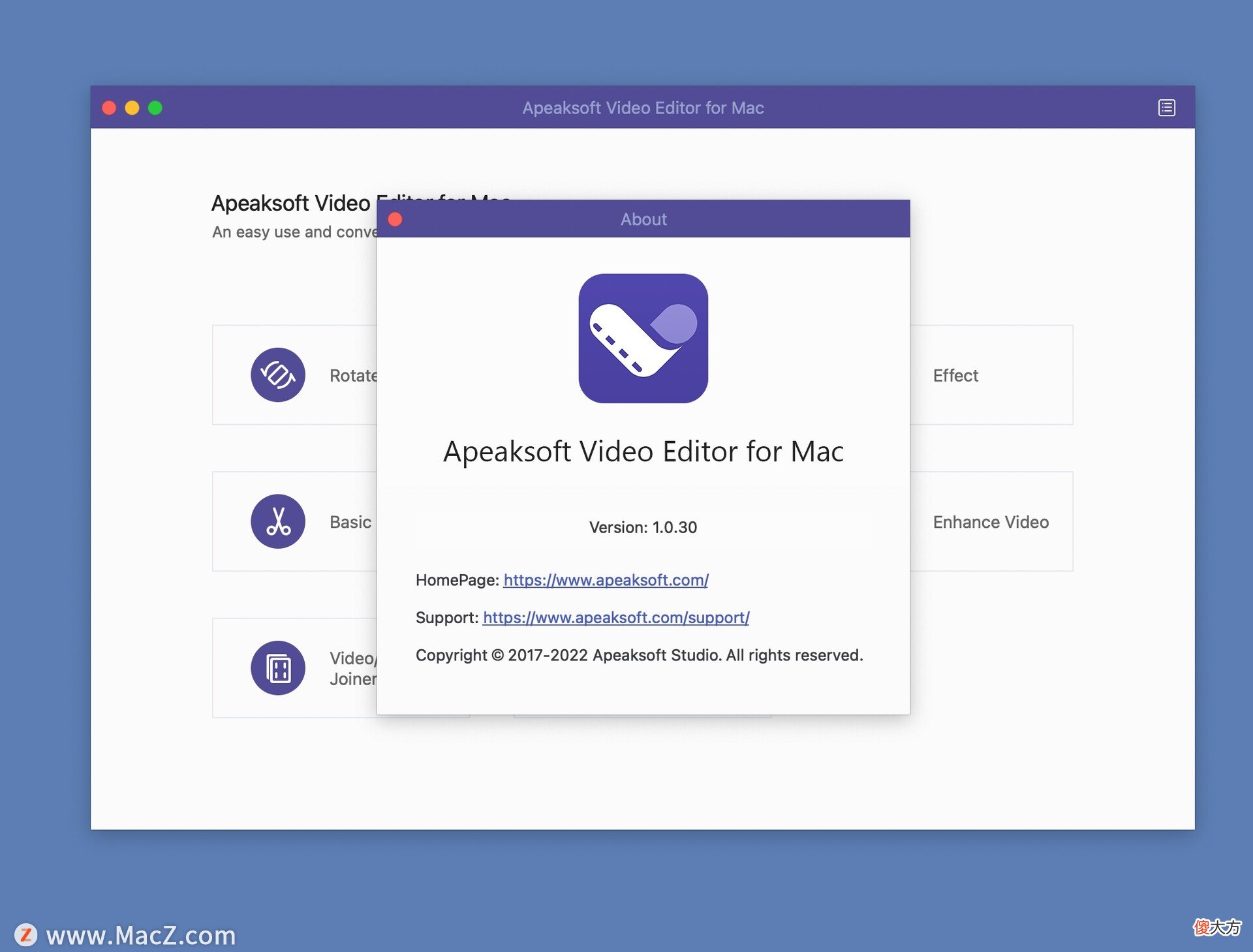
Task: Click the Video Joiner label in the main window
Action: [353, 669]
